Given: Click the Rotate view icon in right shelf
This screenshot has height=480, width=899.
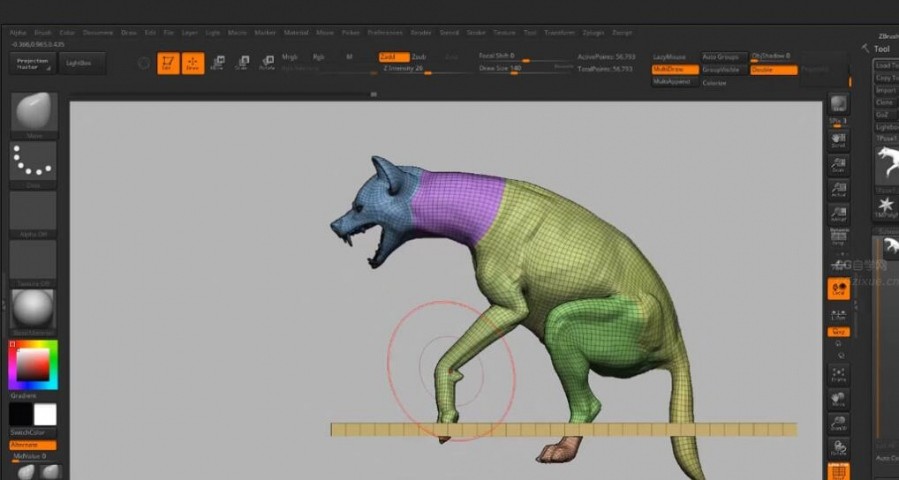Looking at the screenshot, I should coord(839,448).
